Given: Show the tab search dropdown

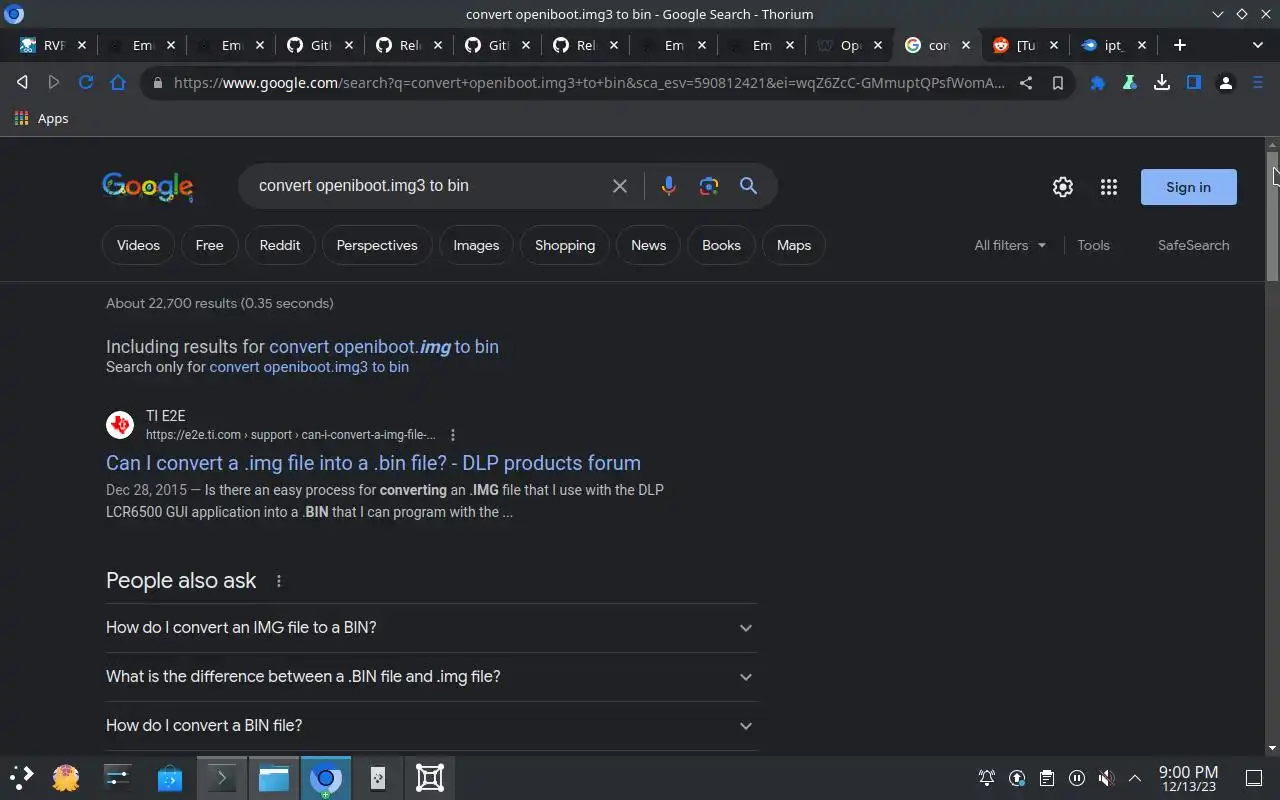Looking at the screenshot, I should coord(1258,45).
